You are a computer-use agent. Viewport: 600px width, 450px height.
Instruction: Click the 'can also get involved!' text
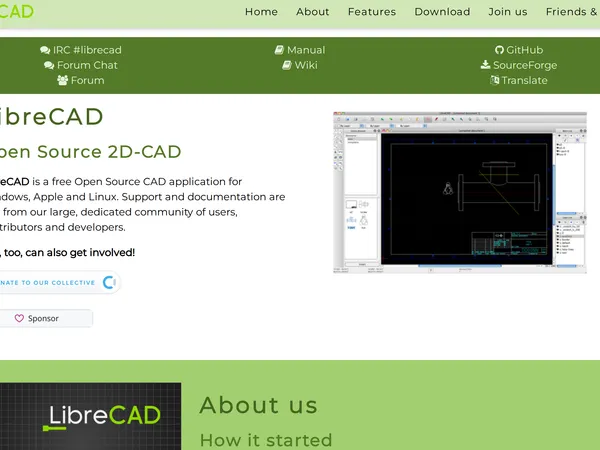tap(80, 253)
